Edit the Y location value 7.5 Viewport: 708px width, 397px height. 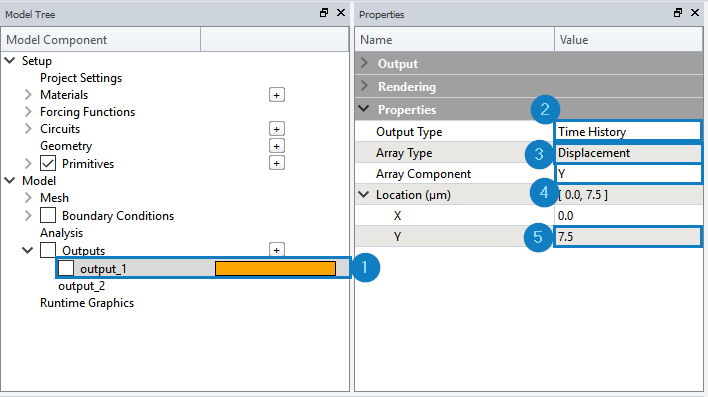click(x=628, y=237)
